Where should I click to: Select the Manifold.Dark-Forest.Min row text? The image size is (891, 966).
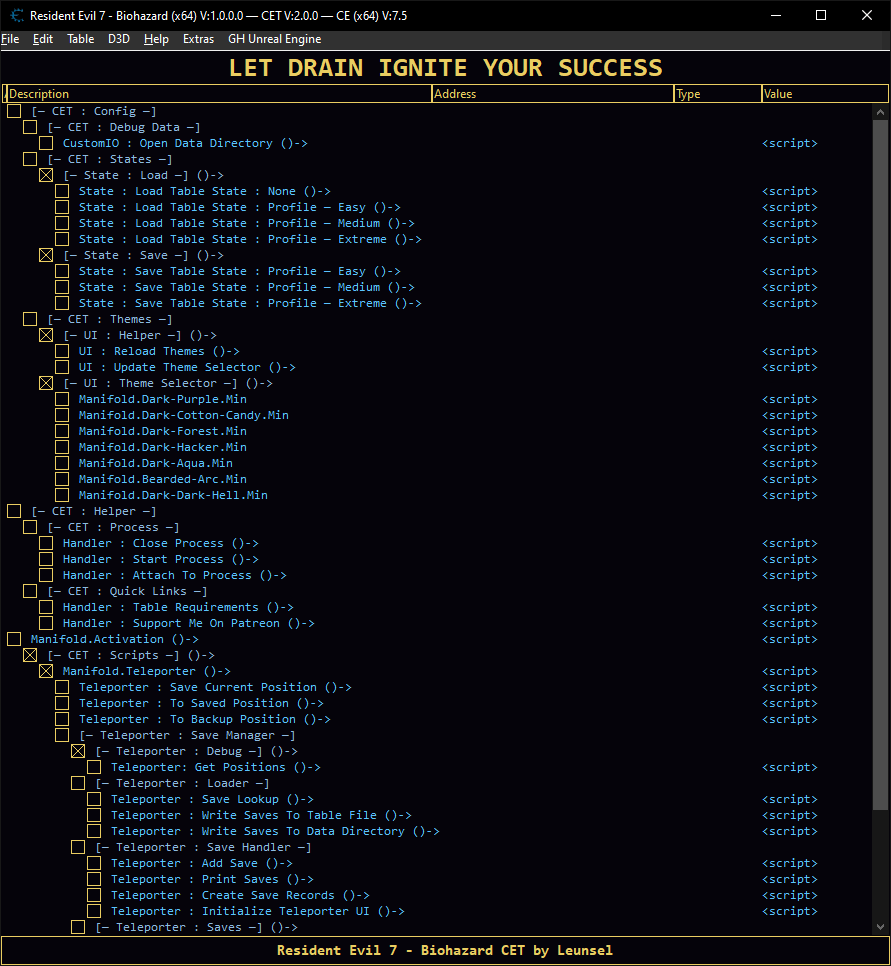pos(163,431)
